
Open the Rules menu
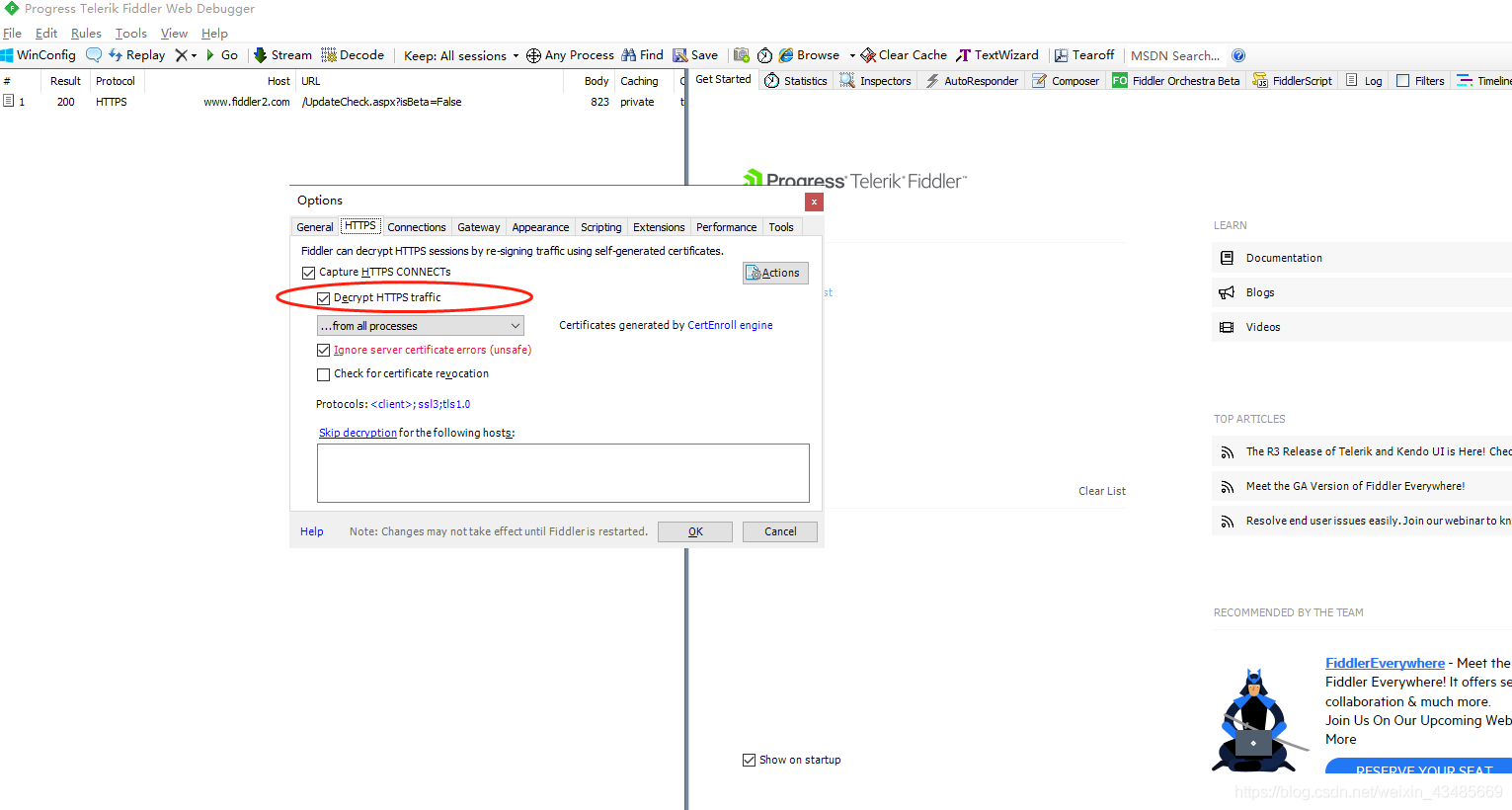(86, 34)
